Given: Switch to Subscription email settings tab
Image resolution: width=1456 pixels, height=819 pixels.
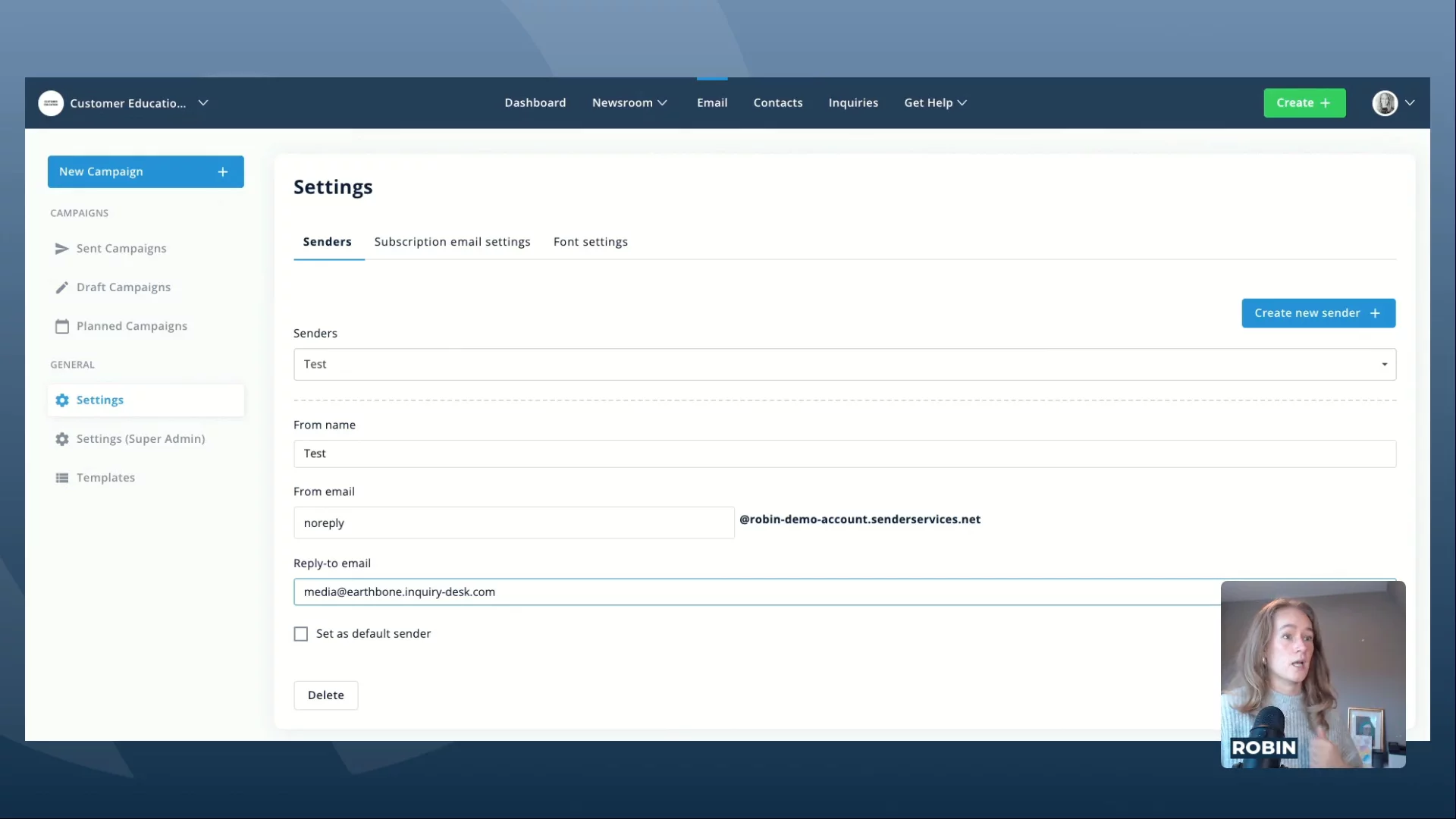Looking at the screenshot, I should point(452,242).
